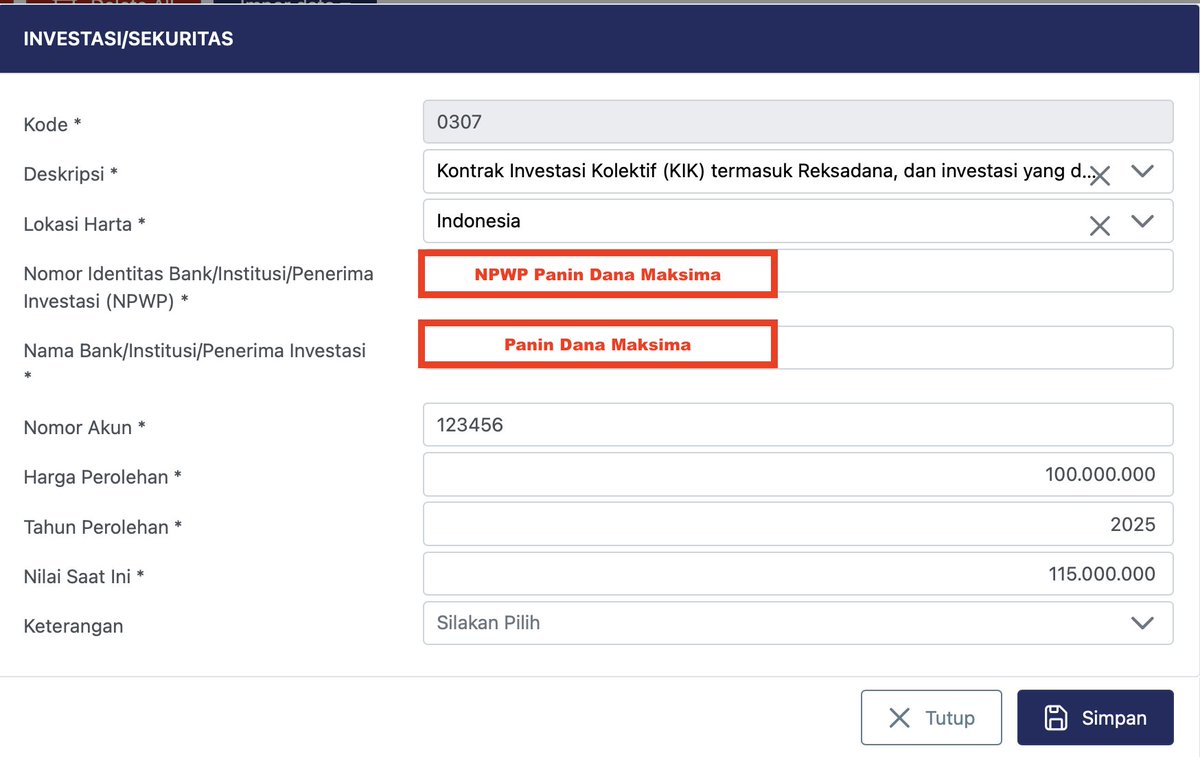Click the 'Harga Perolehan *' label
The height and width of the screenshot is (757, 1200).
click(x=102, y=477)
